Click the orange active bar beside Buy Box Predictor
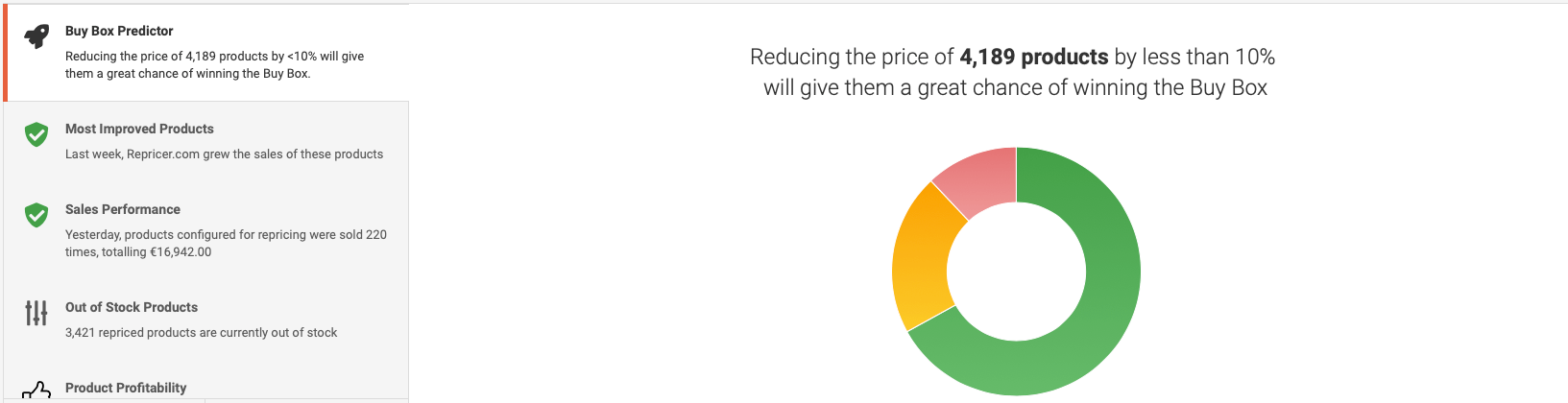This screenshot has height=403, width=1568. (5, 53)
